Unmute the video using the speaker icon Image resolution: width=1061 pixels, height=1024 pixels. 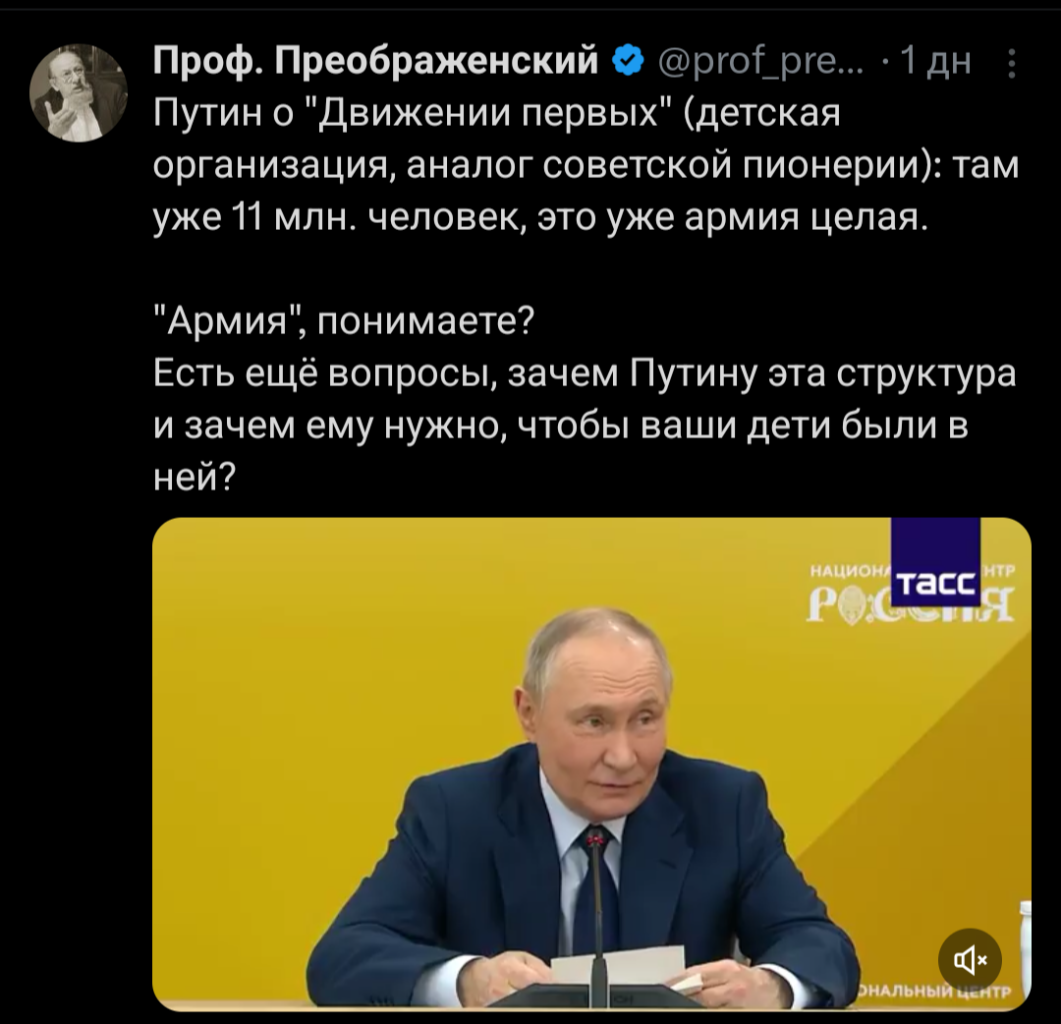coord(969,961)
